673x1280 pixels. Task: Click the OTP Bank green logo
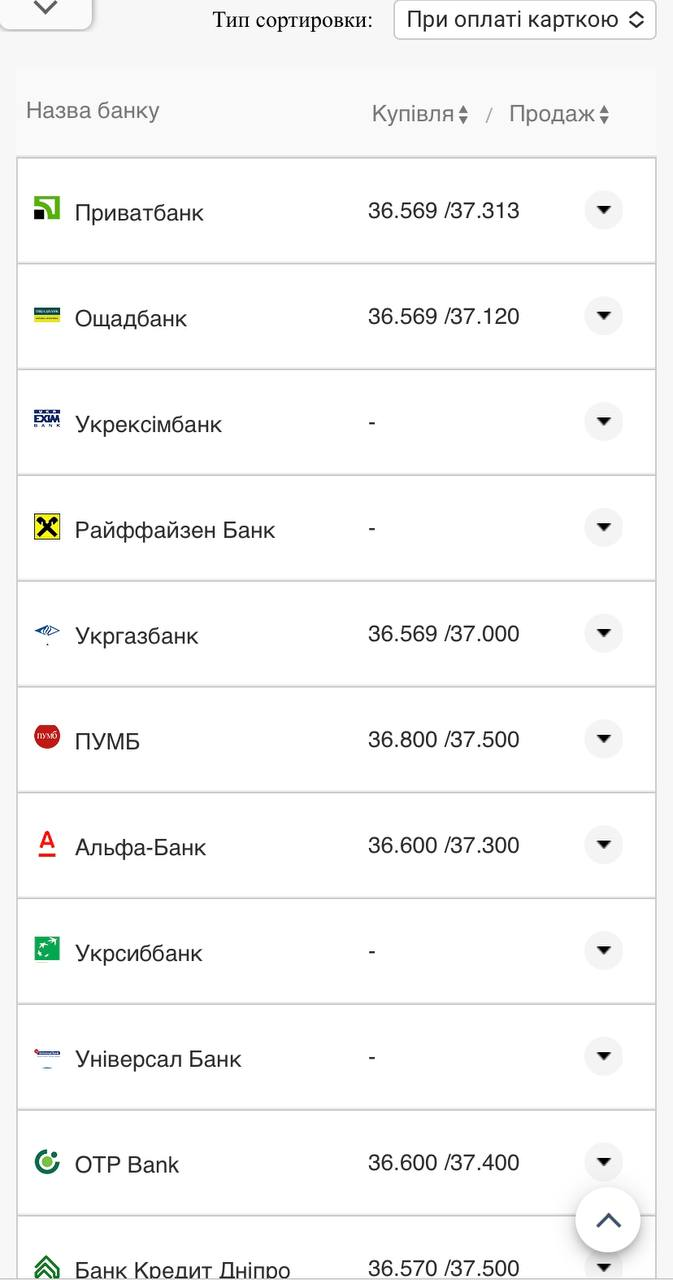click(x=47, y=1161)
